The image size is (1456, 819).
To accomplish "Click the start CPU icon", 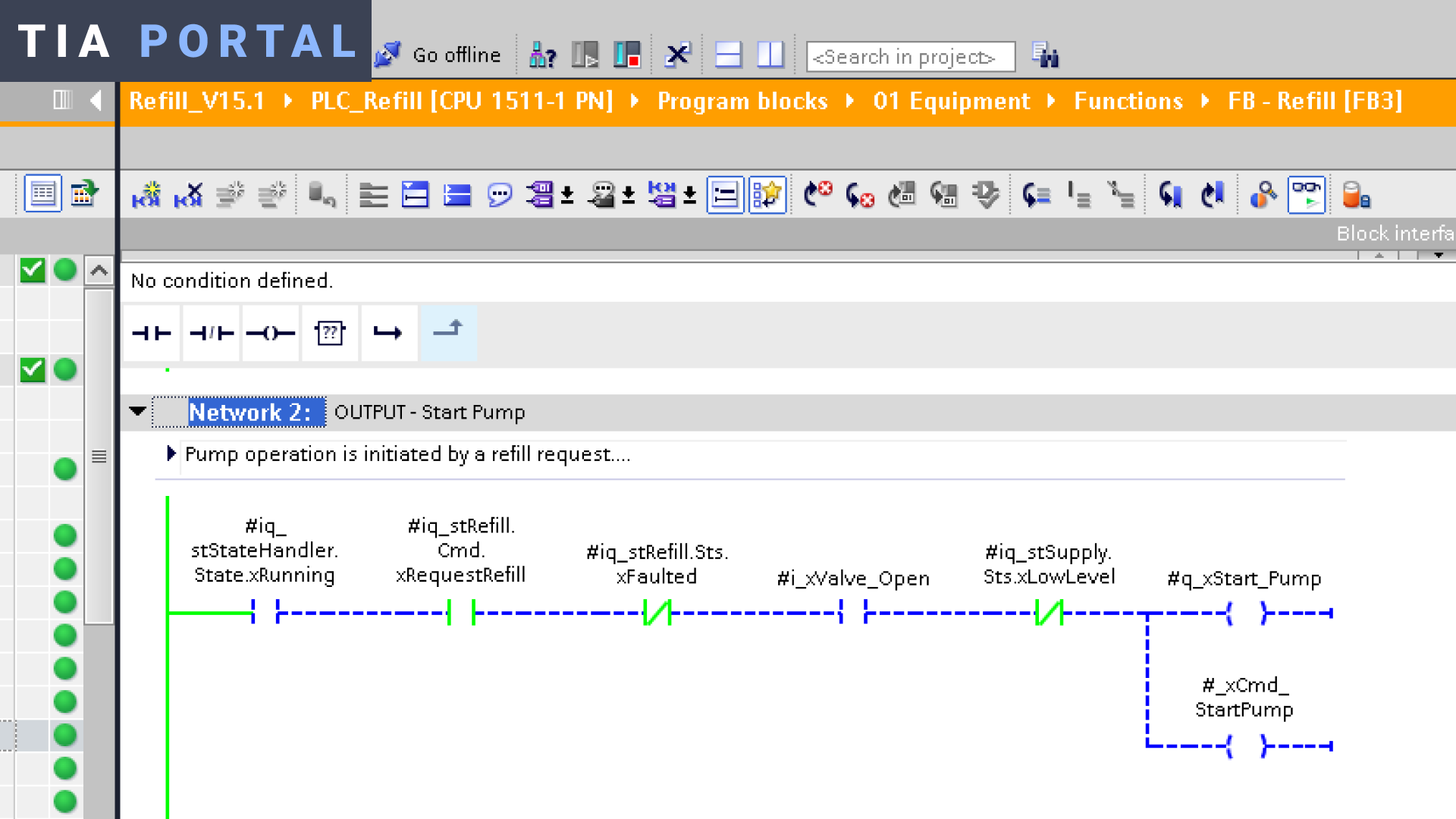I will click(x=585, y=55).
